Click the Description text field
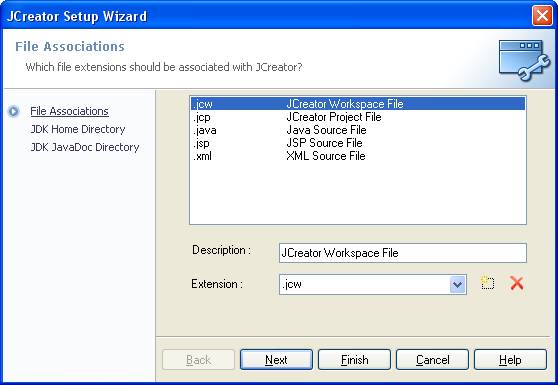558x385 pixels. [x=402, y=253]
